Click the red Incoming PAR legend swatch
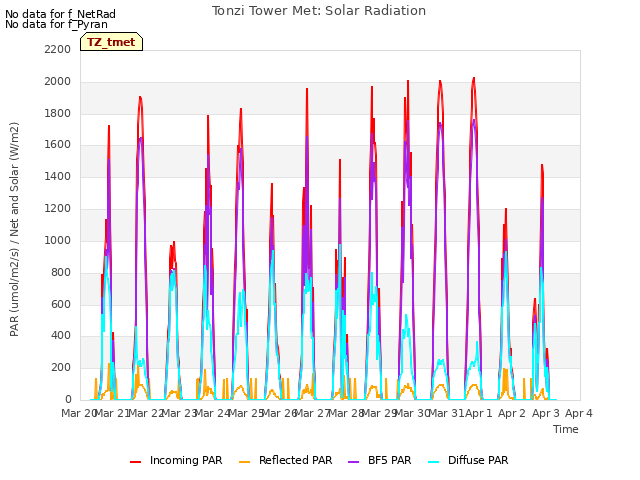 (x=136, y=462)
